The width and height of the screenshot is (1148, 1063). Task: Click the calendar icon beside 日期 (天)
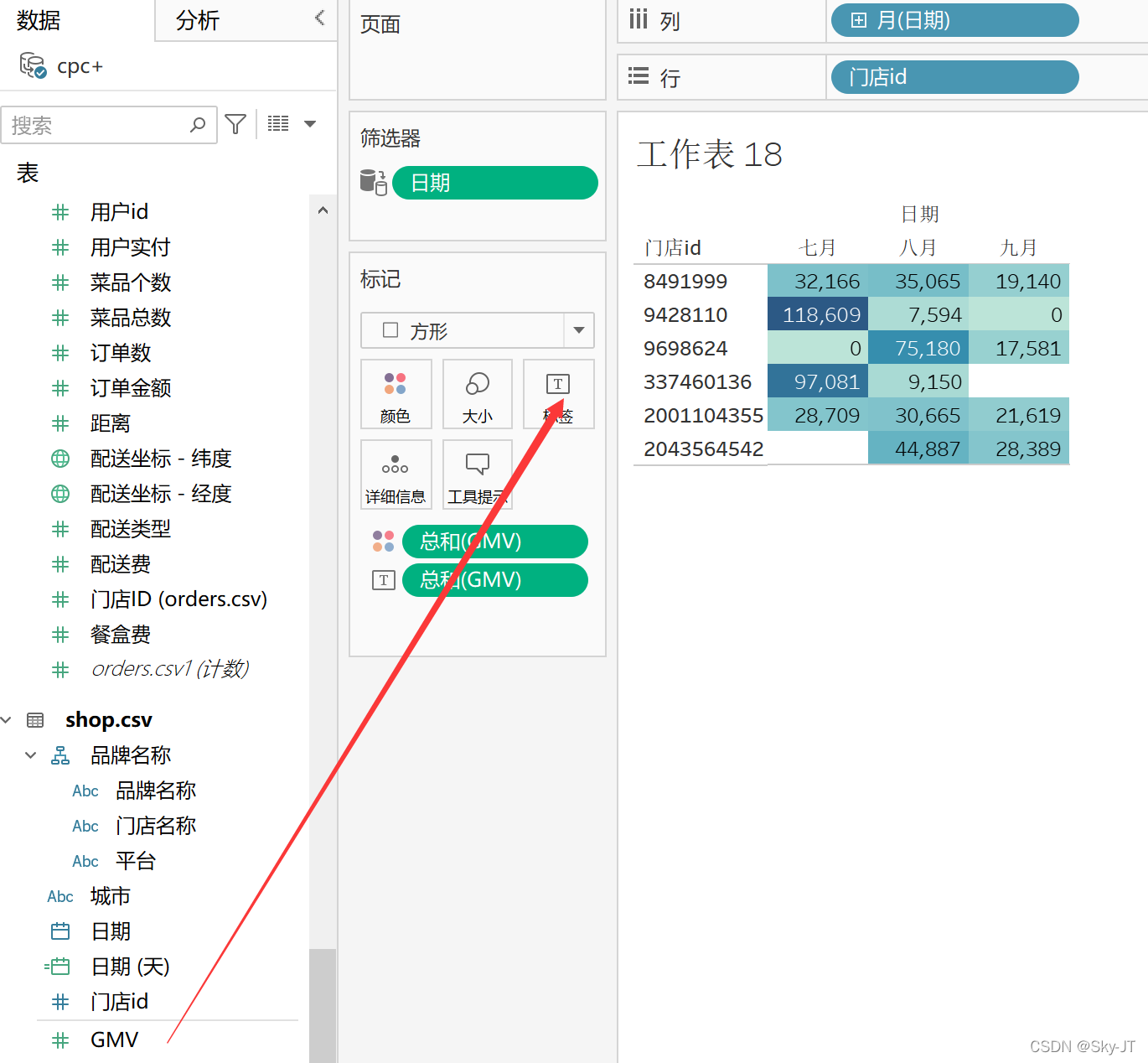point(57,967)
